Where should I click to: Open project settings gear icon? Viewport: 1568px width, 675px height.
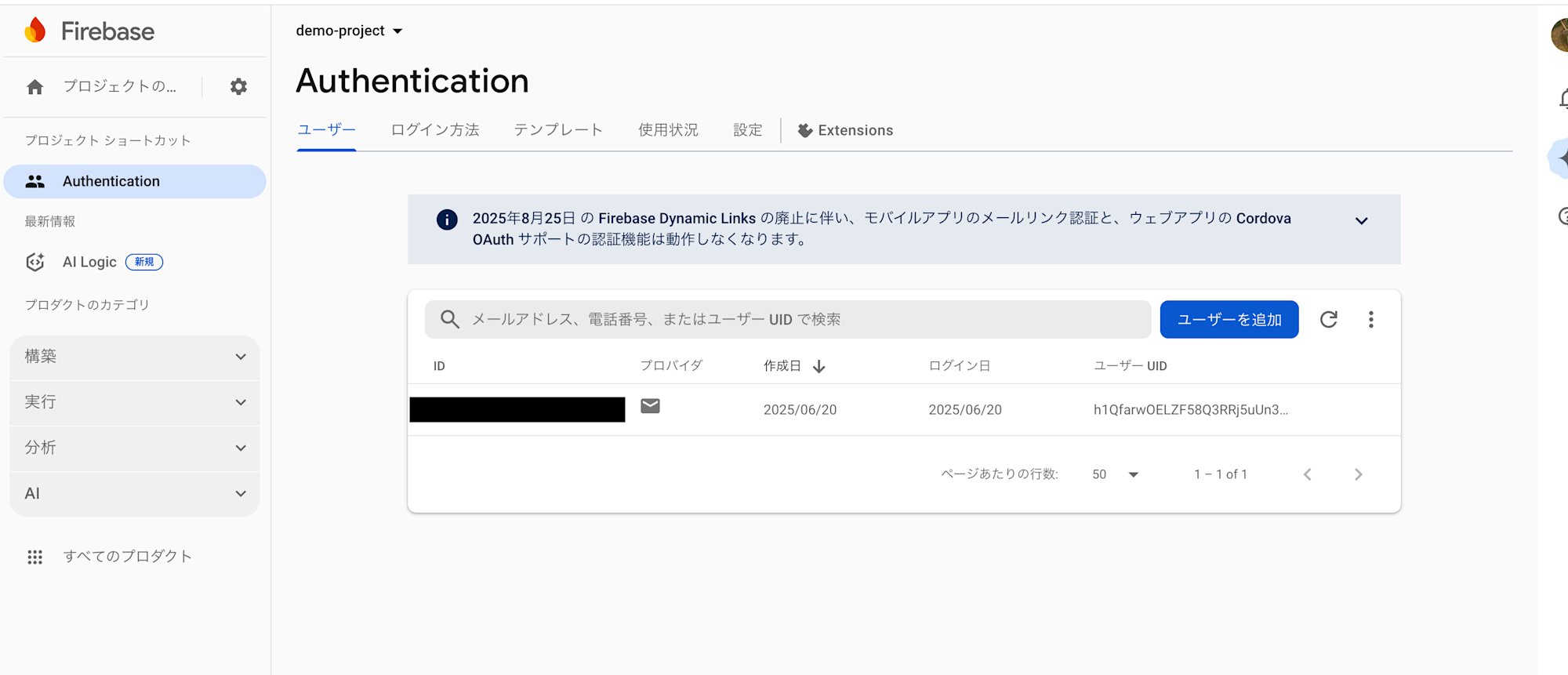coord(238,87)
